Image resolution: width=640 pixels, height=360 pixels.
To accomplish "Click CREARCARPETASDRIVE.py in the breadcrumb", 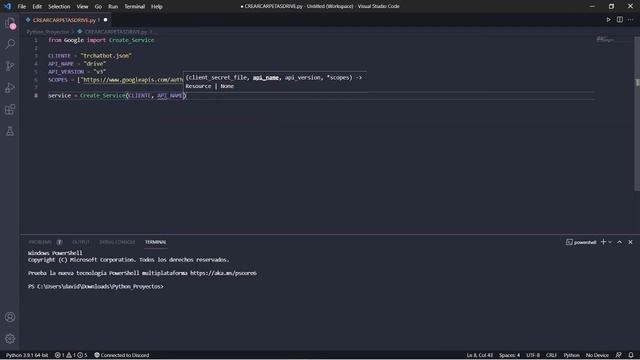I will pos(116,32).
